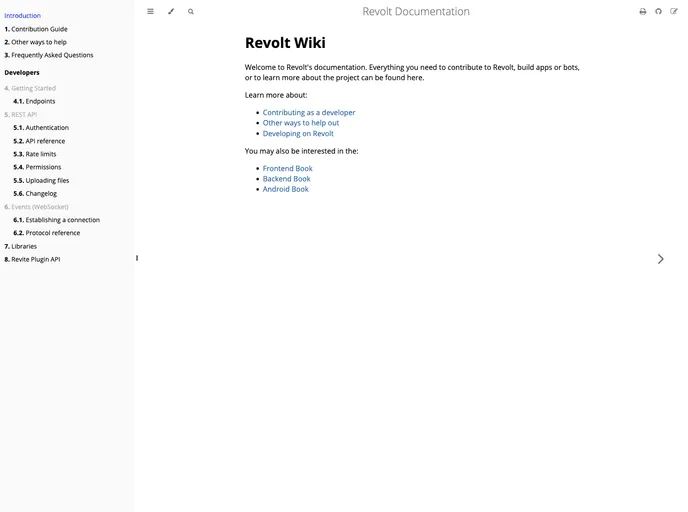Screen dimensions: 688x512
Task: Open the theme picker brush icon
Action: (x=171, y=11)
